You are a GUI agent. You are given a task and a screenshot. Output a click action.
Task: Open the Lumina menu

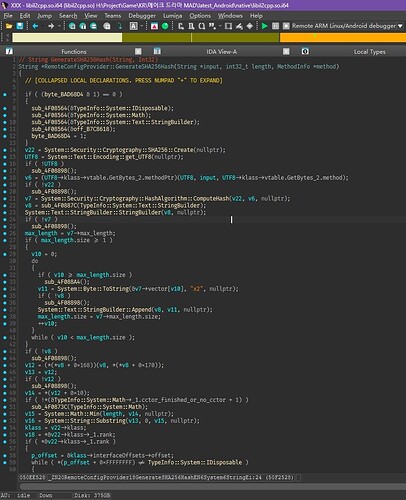[172, 16]
